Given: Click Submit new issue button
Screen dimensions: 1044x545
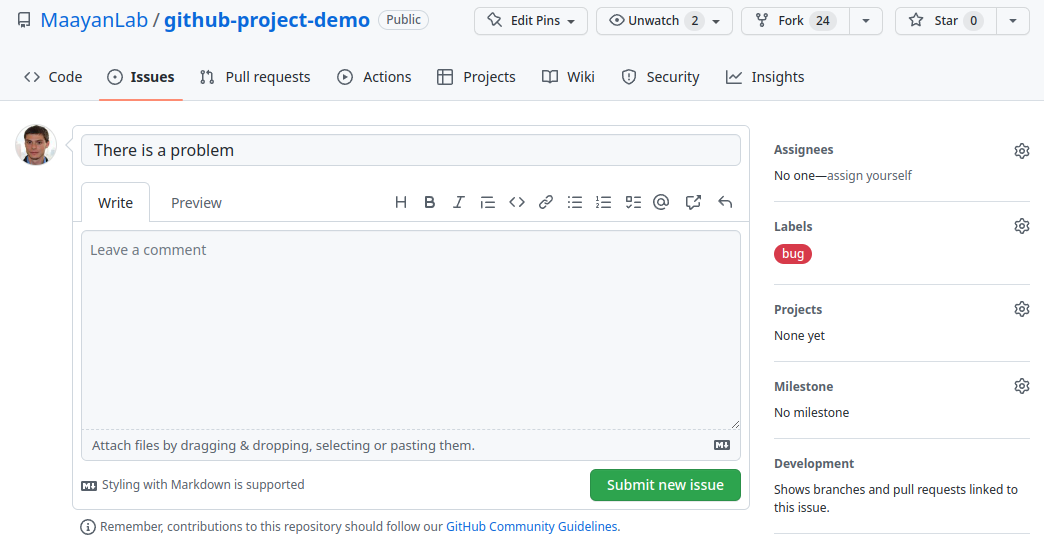Looking at the screenshot, I should [x=665, y=485].
